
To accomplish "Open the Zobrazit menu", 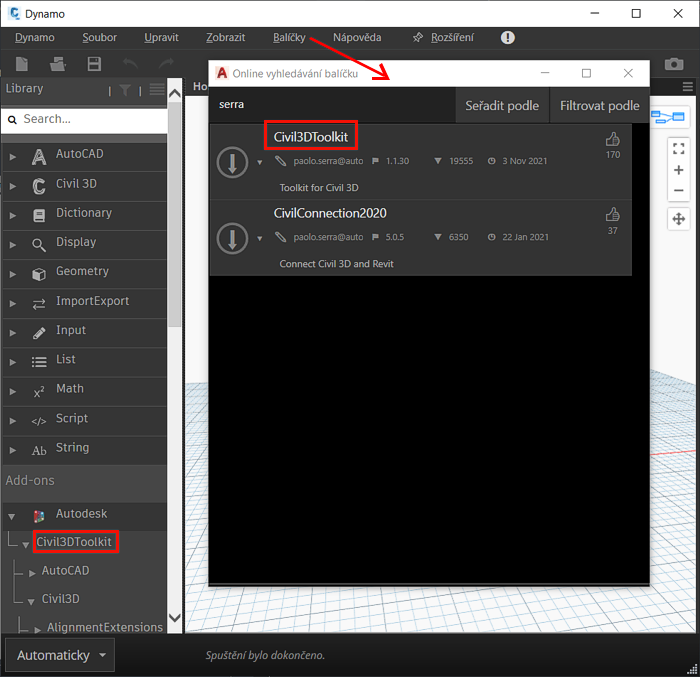I will (x=225, y=38).
